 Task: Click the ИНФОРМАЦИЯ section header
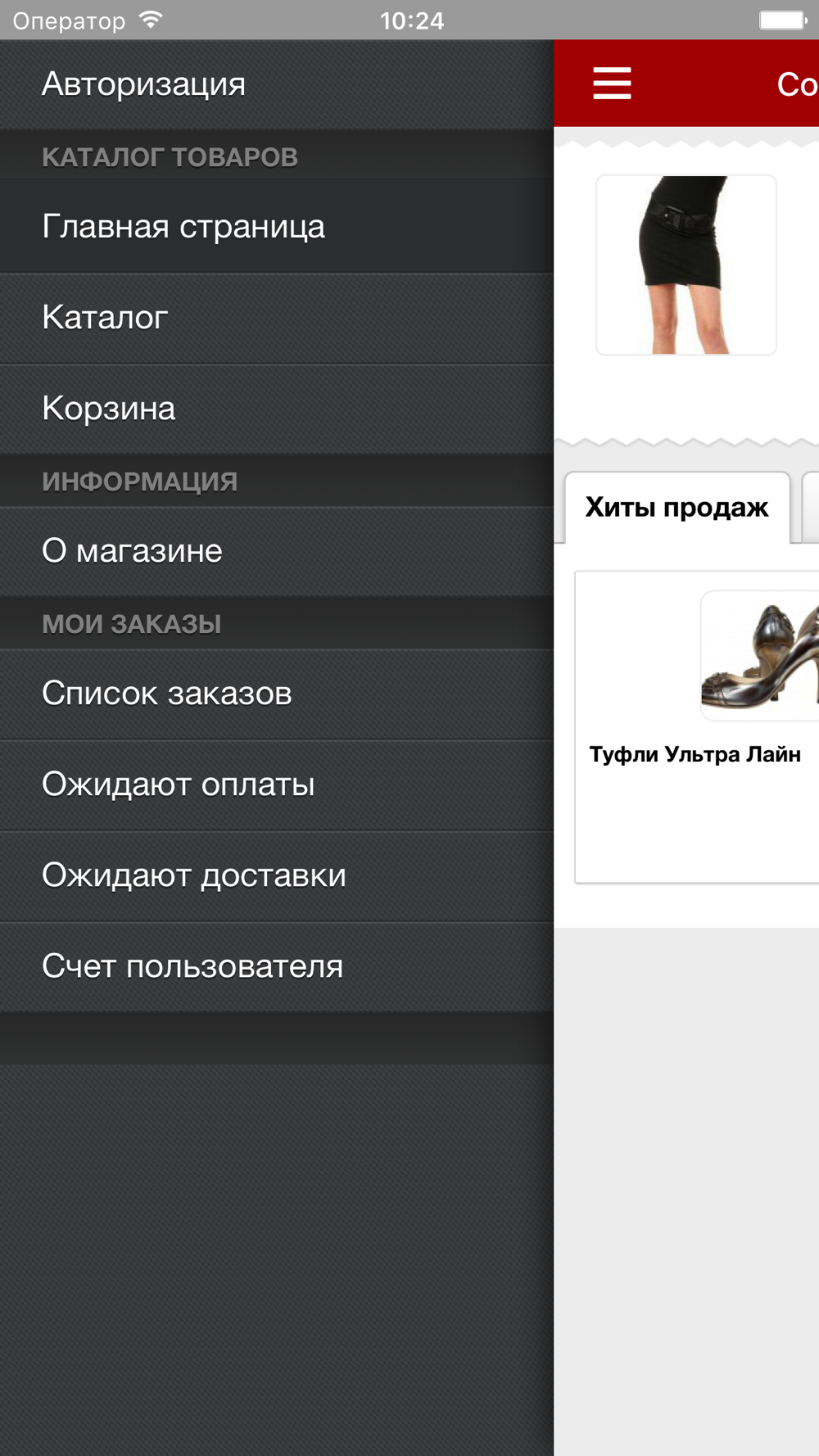point(277,482)
